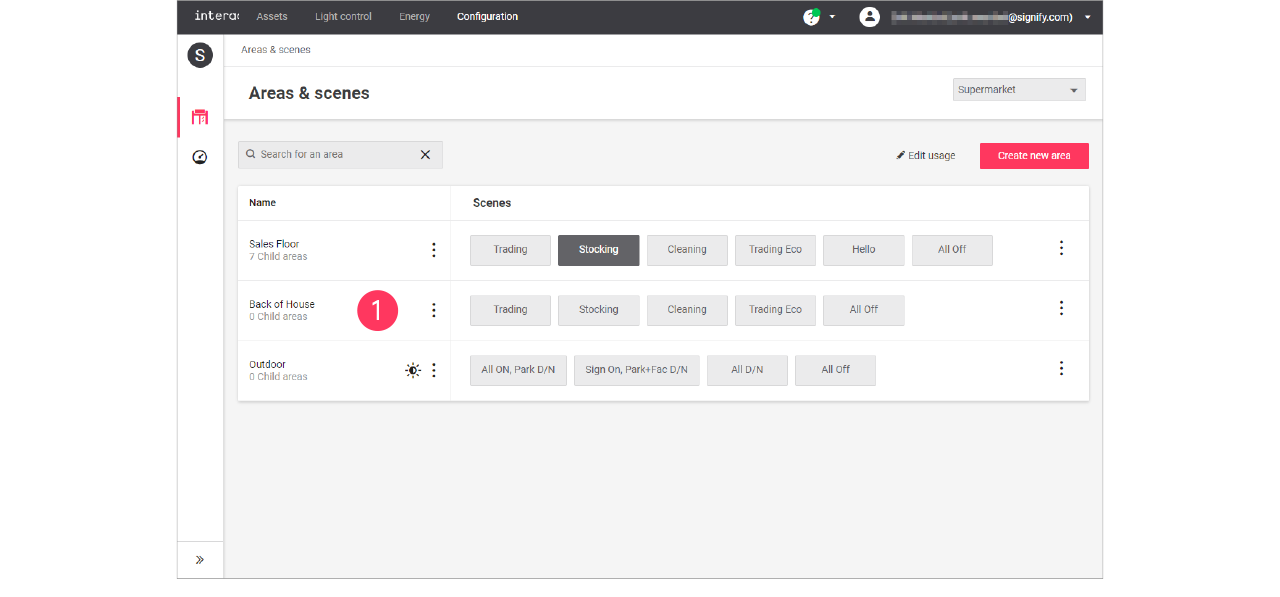Image resolution: width=1280 pixels, height=597 pixels.
Task: Open Sales Floor area options menu
Action: 433,250
